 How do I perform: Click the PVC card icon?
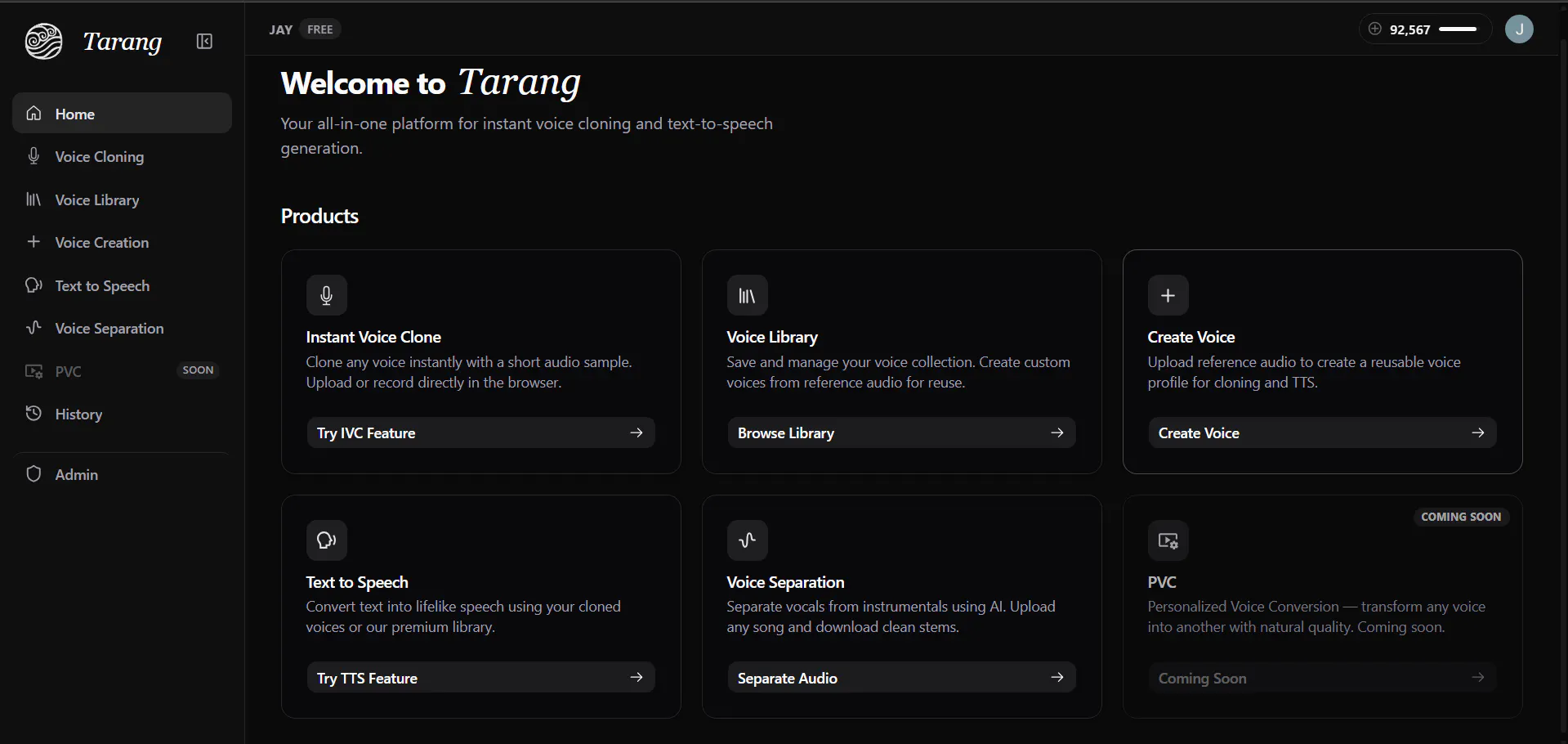click(1168, 540)
